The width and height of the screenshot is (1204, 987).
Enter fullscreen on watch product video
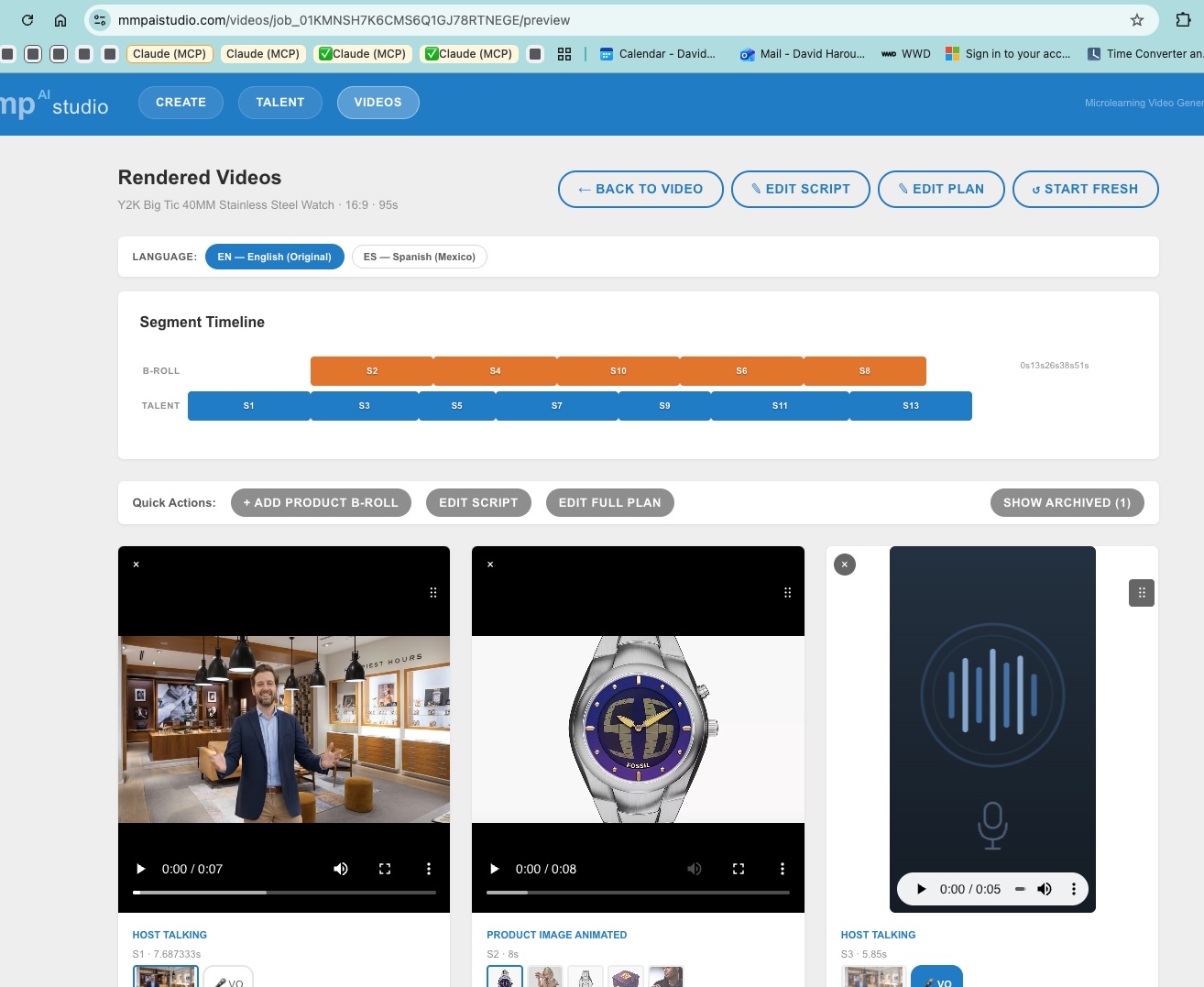coord(739,869)
